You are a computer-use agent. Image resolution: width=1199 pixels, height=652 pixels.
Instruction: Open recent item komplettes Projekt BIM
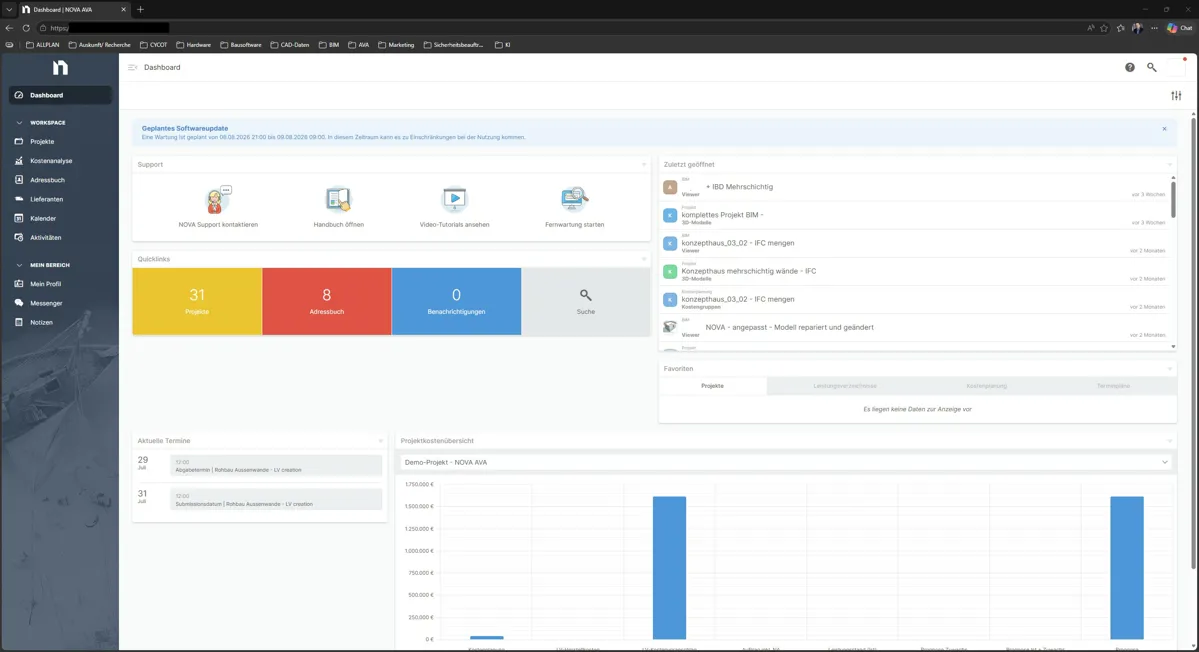(x=914, y=216)
